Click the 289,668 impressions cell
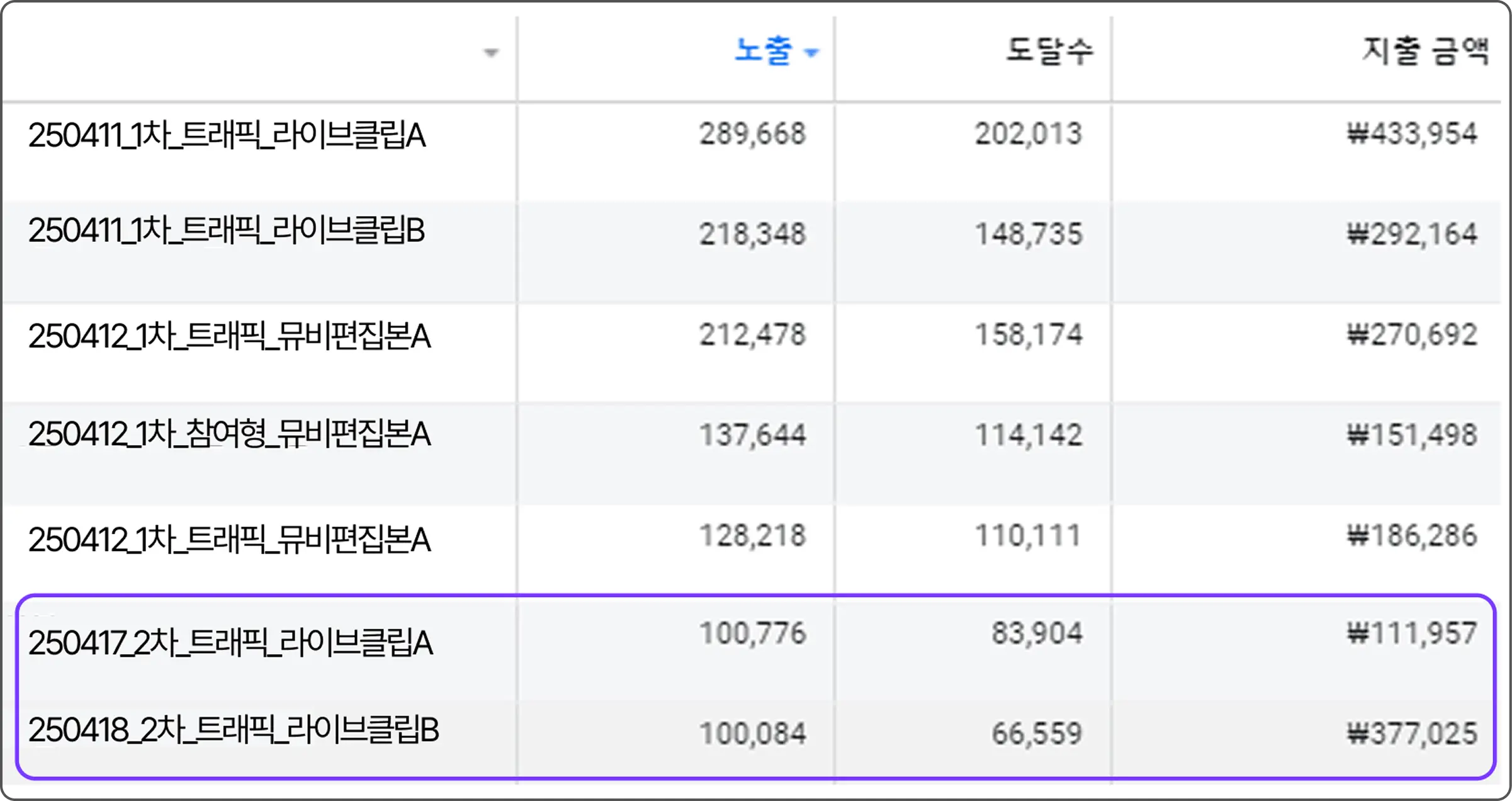Screen dimensions: 1512x801 click(x=753, y=133)
